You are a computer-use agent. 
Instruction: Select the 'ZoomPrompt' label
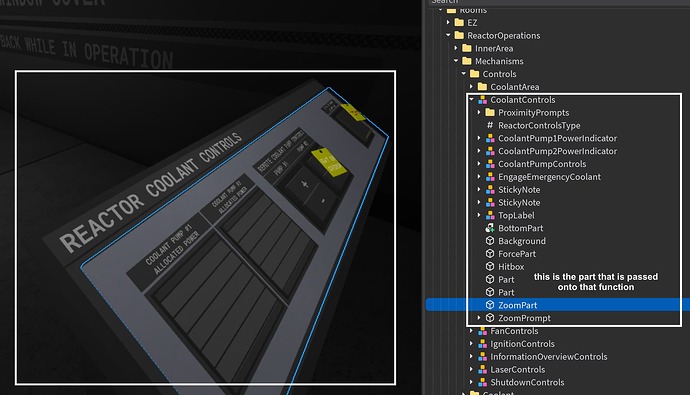click(x=524, y=318)
